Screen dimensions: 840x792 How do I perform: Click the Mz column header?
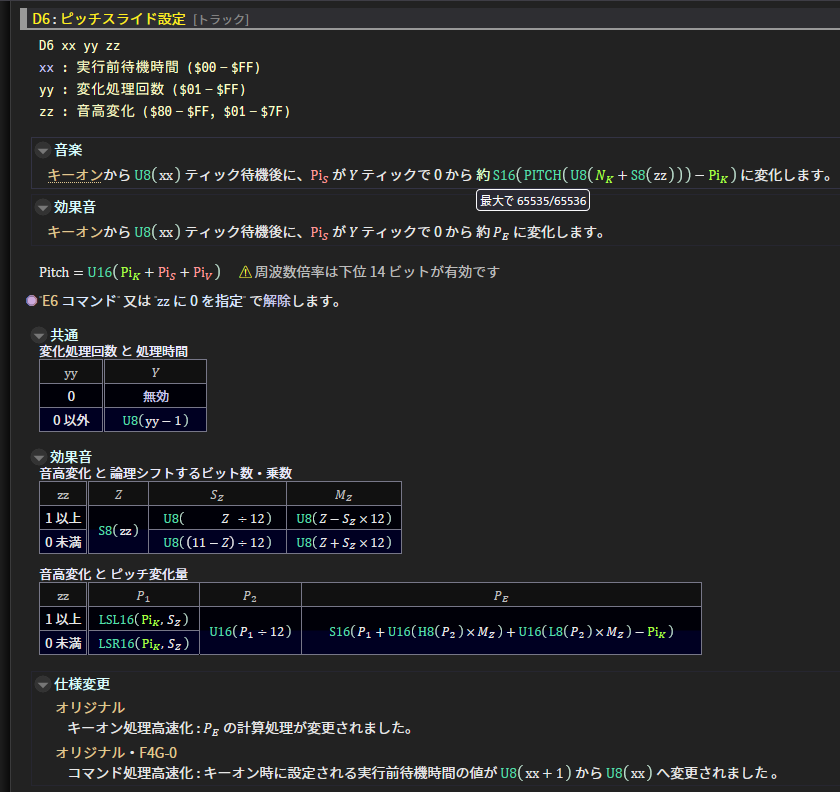[x=344, y=495]
